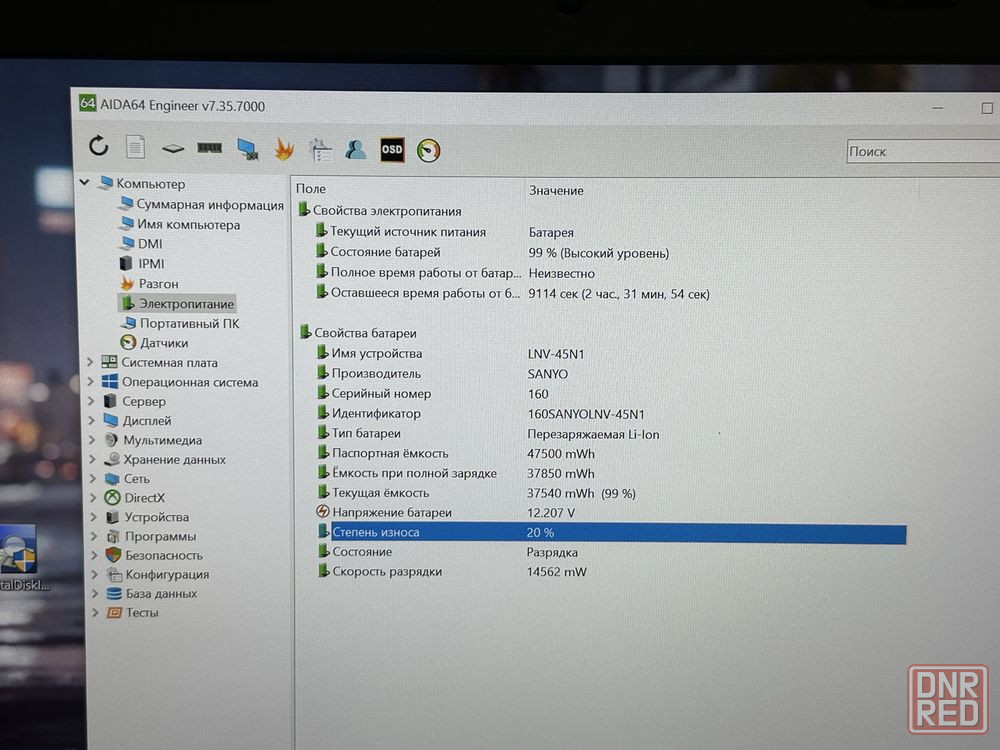Click the Конфигурация tree icon
The height and width of the screenshot is (750, 1000).
tap(114, 574)
